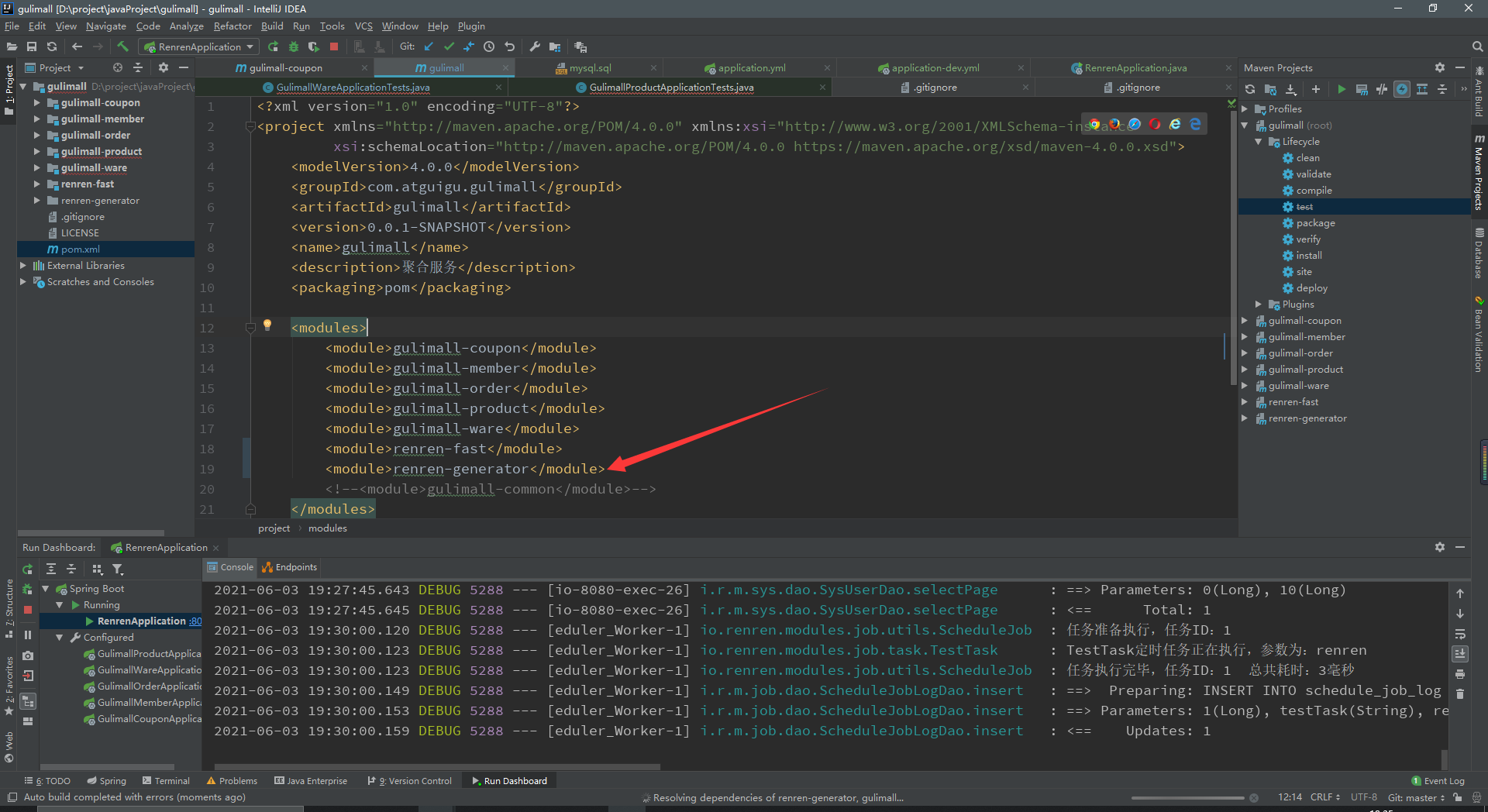Click the red Stop button in main toolbar
Screen dimensions: 1488x812
(x=334, y=46)
